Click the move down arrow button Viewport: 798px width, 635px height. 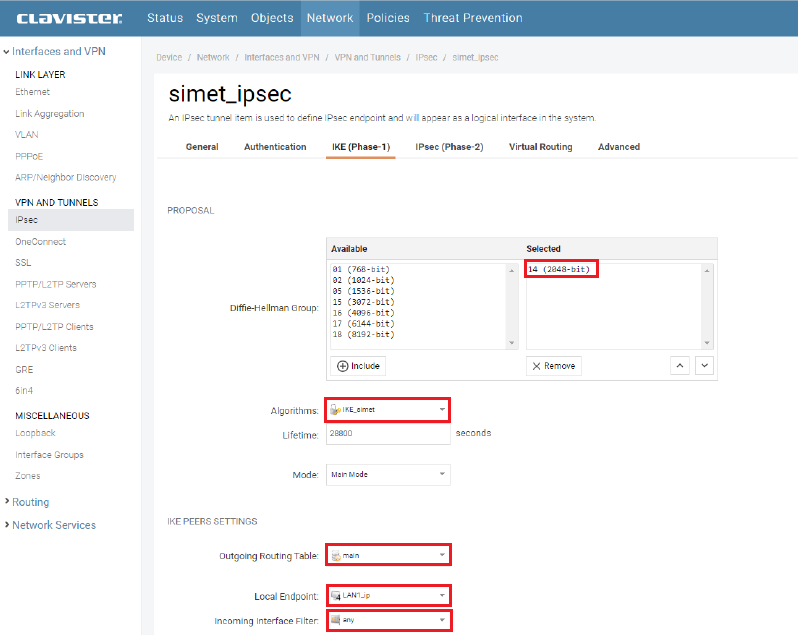705,366
